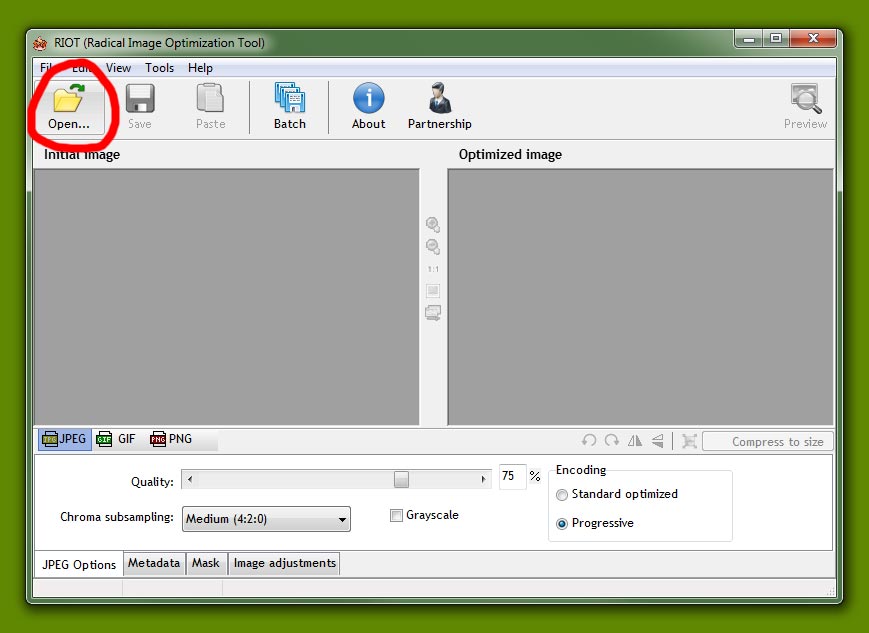
Task: Enable the Grayscale checkbox
Action: point(396,515)
